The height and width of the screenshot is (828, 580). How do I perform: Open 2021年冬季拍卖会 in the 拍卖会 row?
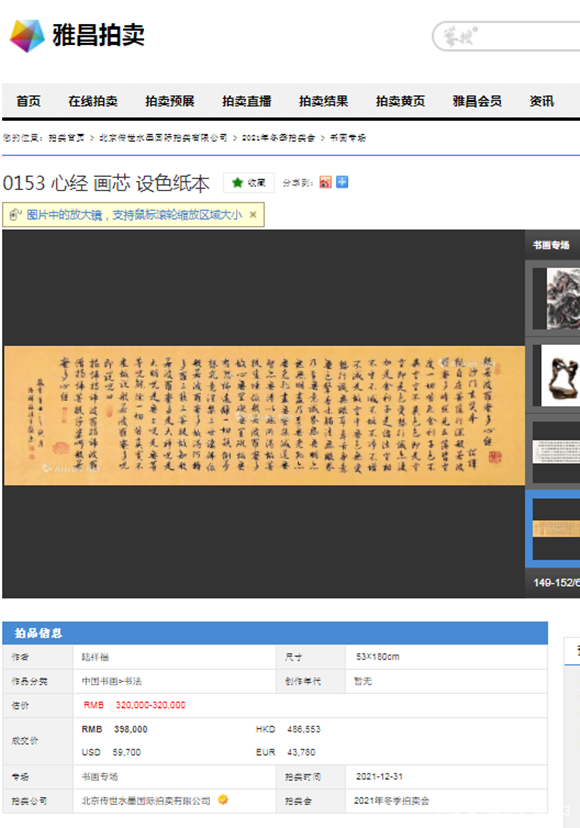(x=391, y=801)
